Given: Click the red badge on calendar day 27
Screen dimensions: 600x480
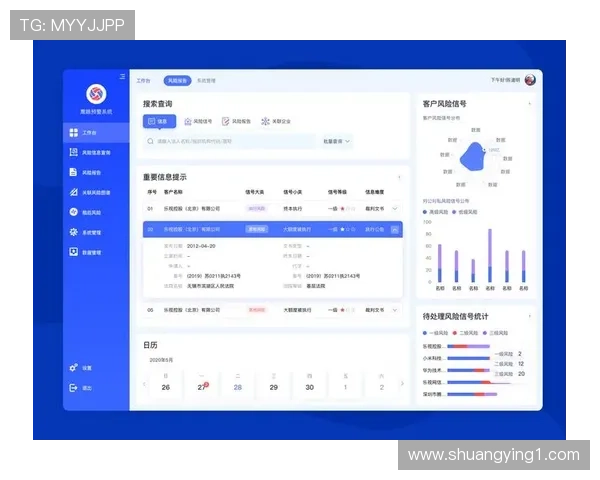Looking at the screenshot, I should pos(207,384).
